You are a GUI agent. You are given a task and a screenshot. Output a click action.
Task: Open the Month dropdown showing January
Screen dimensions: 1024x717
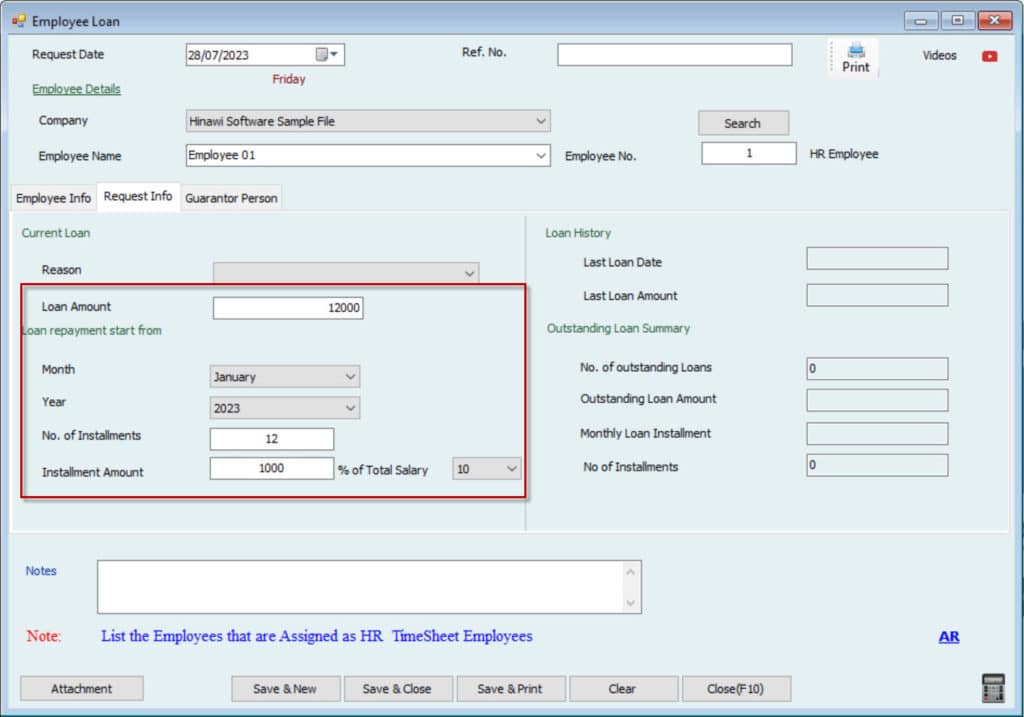click(x=350, y=377)
